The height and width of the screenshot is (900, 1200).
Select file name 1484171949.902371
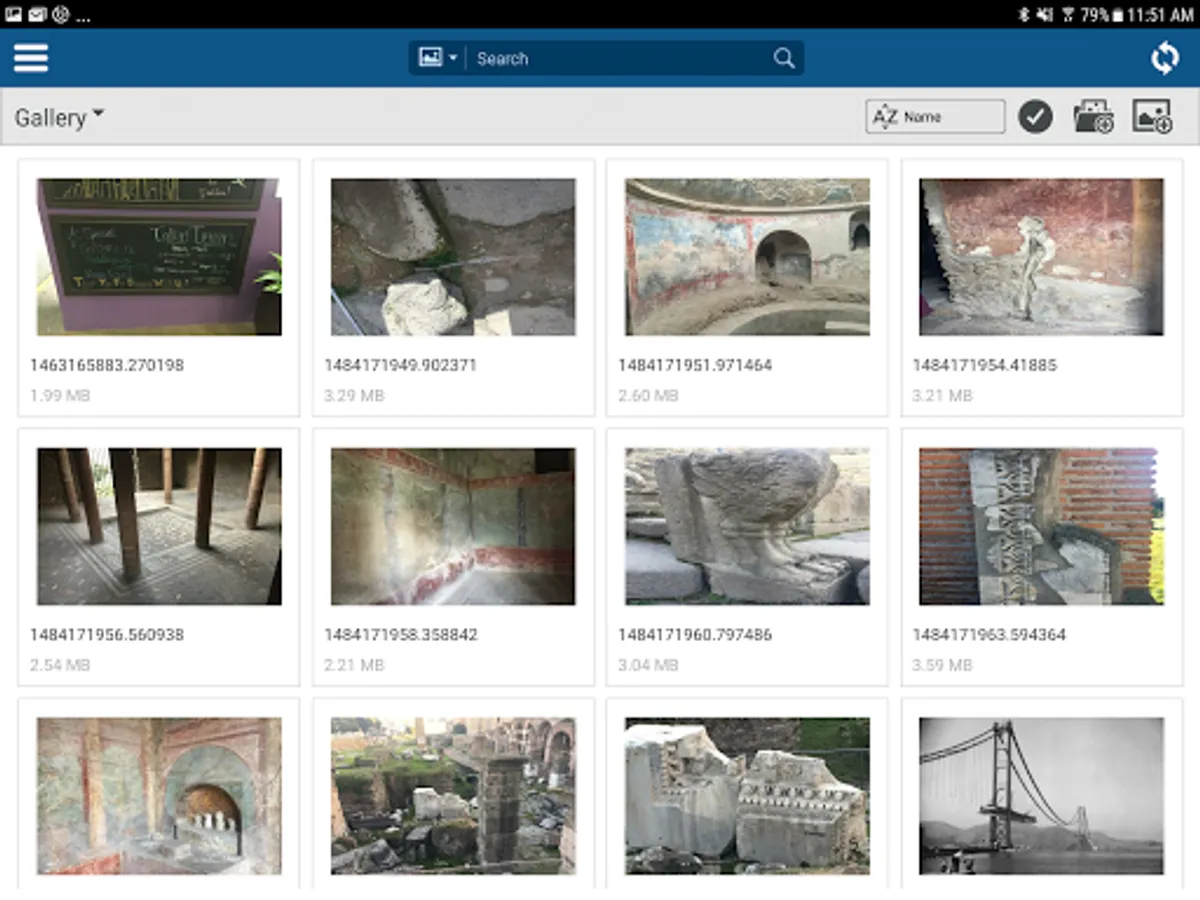pos(401,365)
